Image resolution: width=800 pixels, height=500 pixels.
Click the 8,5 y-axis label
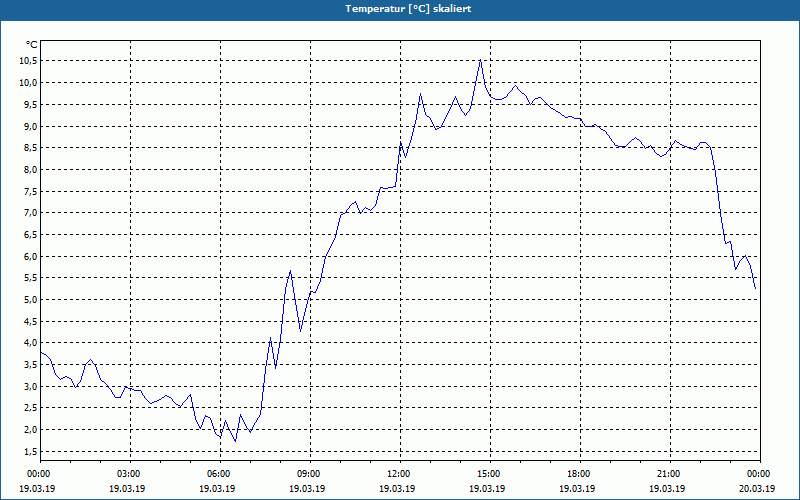click(x=30, y=147)
